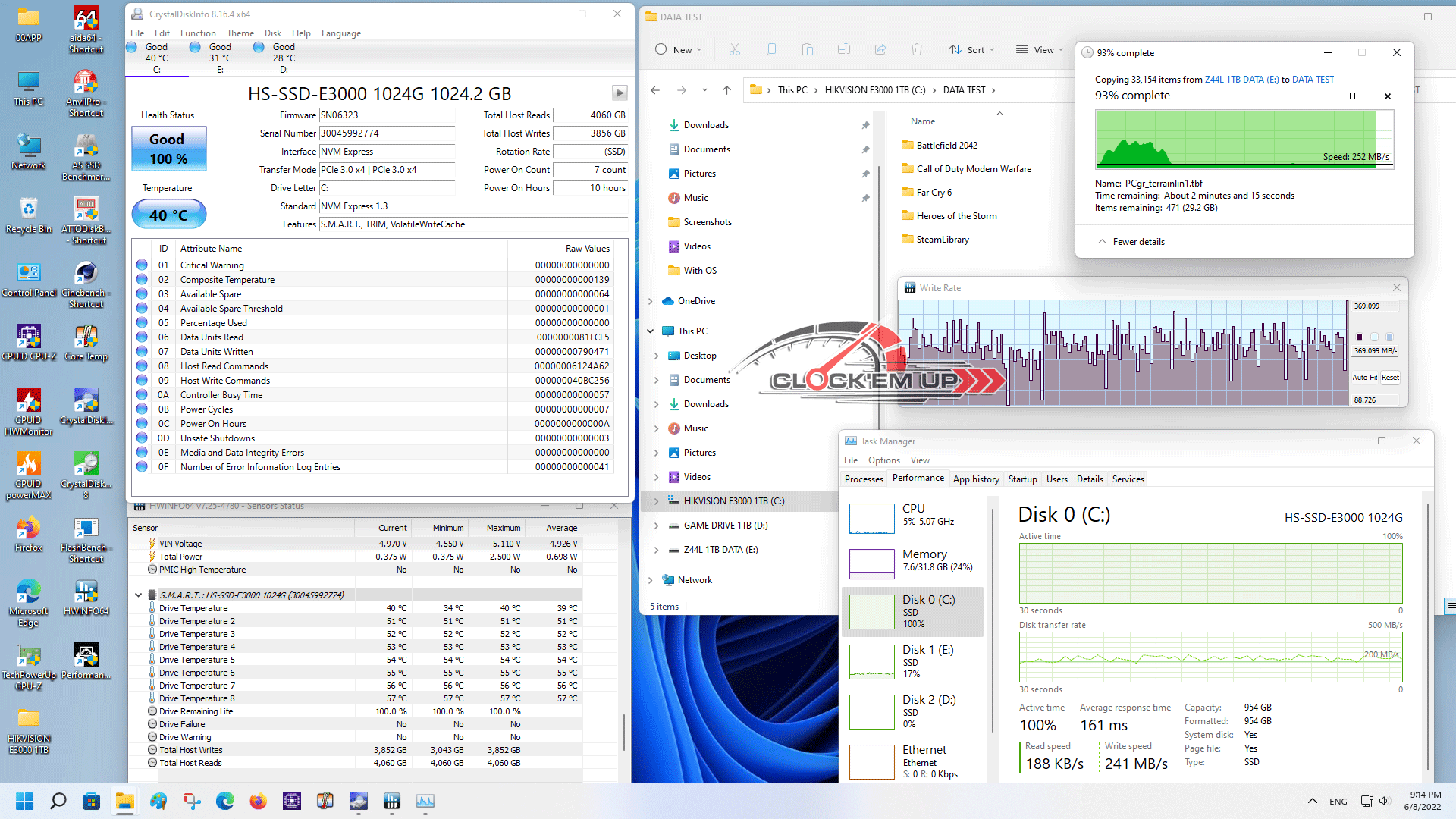
Task: Pause the file copy operation
Action: click(x=1352, y=96)
